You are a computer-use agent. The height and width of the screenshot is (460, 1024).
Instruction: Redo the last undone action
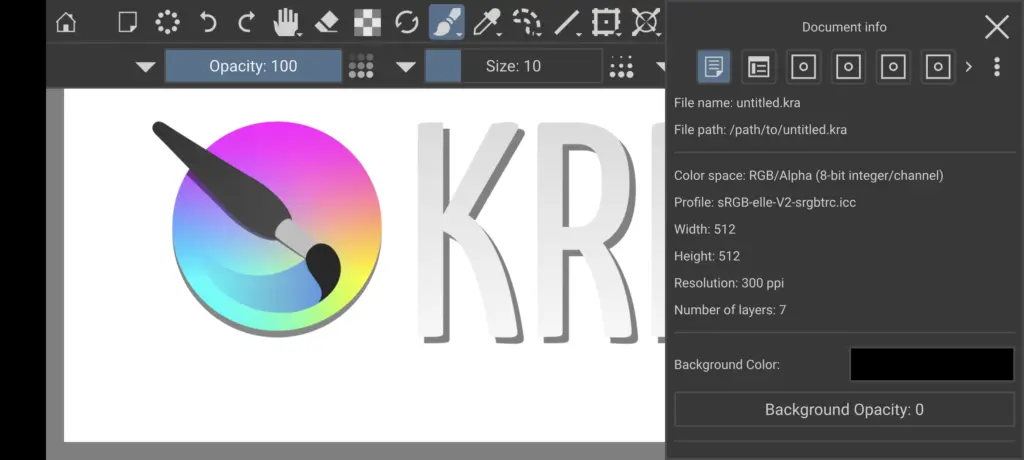point(246,22)
